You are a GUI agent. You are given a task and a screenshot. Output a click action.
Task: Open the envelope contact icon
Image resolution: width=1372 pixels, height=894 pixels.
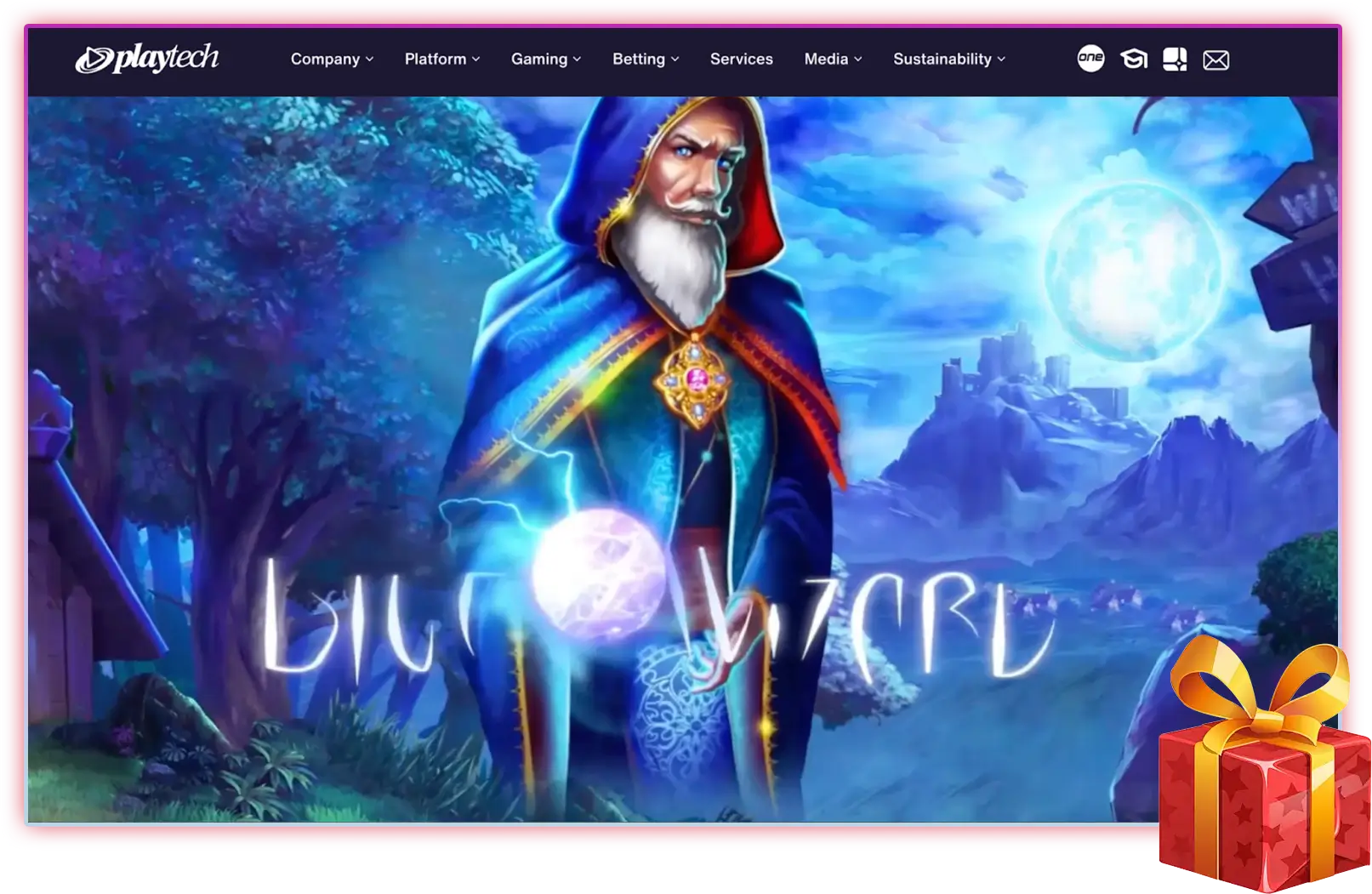pos(1216,60)
